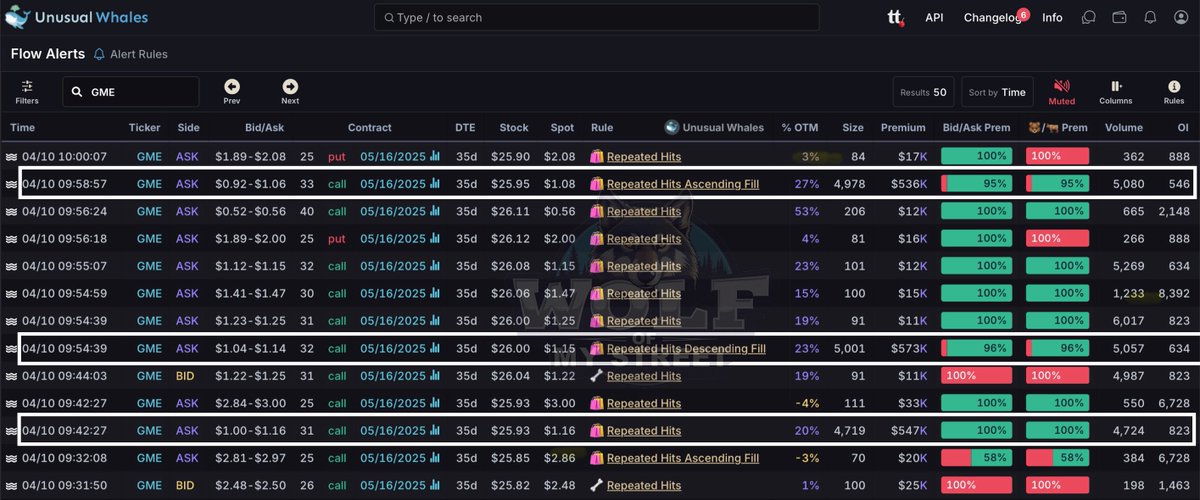The height and width of the screenshot is (500, 1200).
Task: Open the Results 50 selector
Action: coord(924,92)
